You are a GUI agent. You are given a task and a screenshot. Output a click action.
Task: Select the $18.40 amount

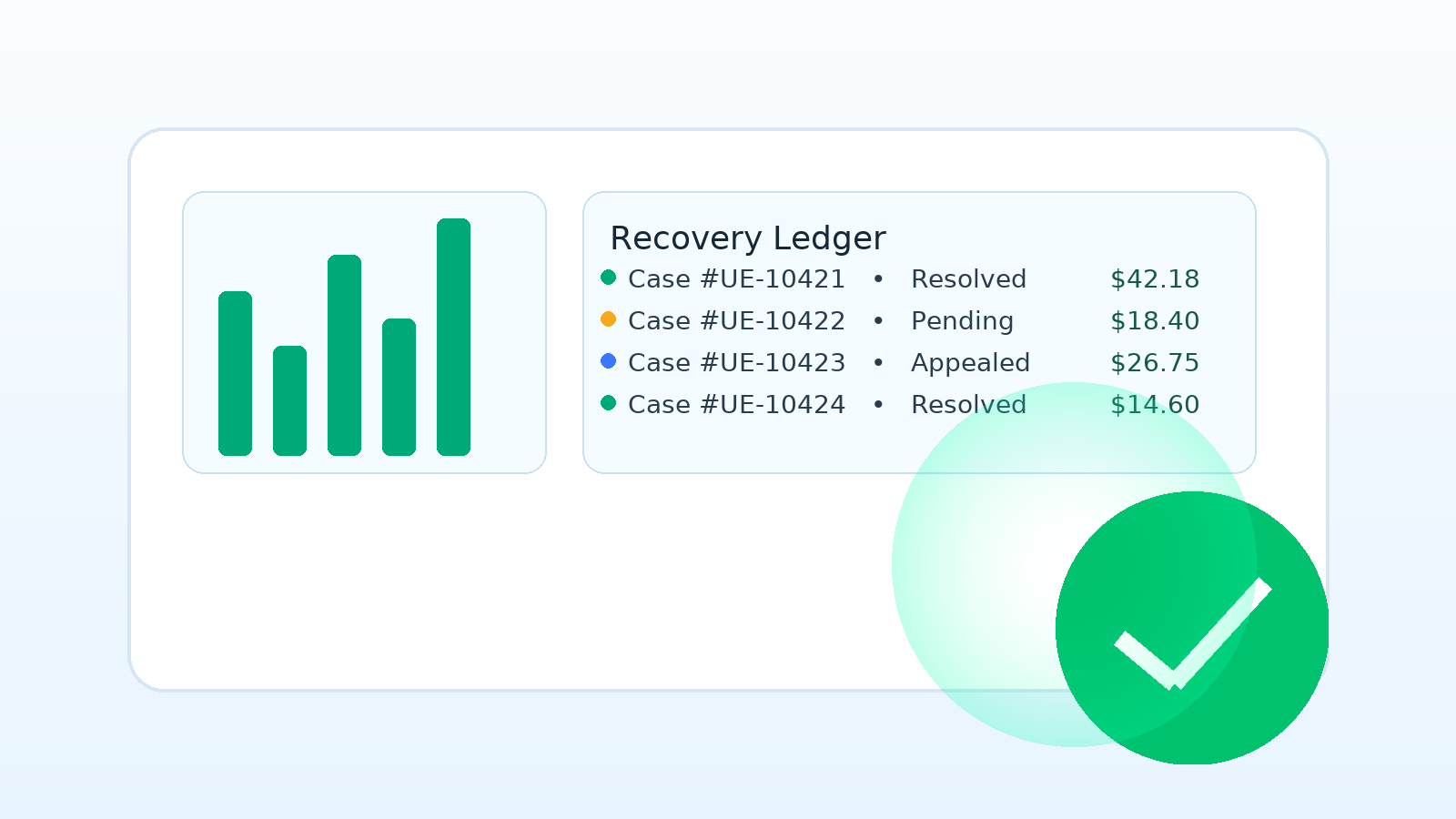click(x=1155, y=321)
